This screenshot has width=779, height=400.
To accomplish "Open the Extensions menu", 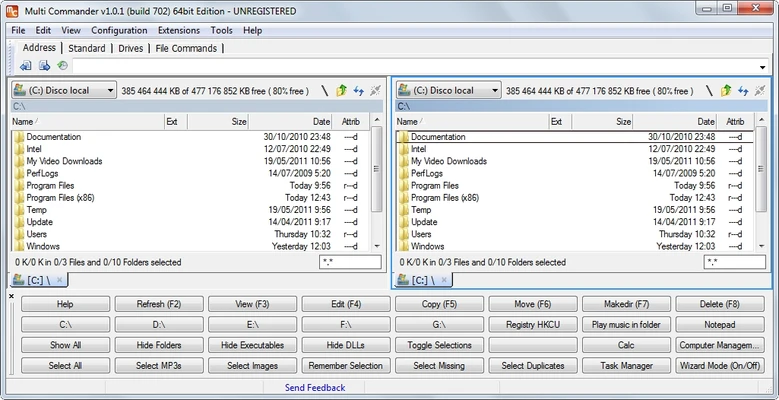I will coord(179,30).
